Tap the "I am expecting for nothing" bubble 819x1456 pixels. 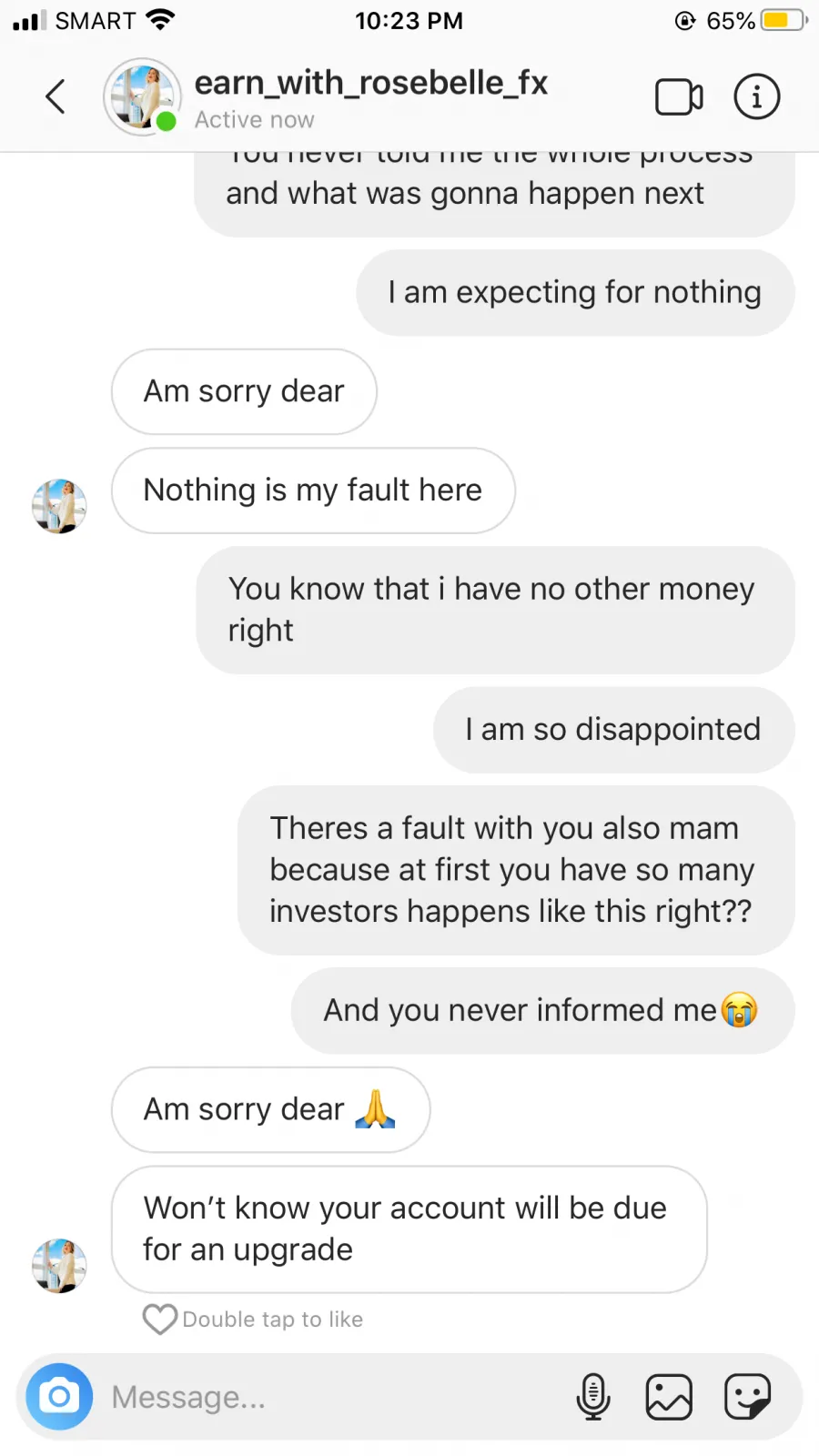tap(575, 293)
